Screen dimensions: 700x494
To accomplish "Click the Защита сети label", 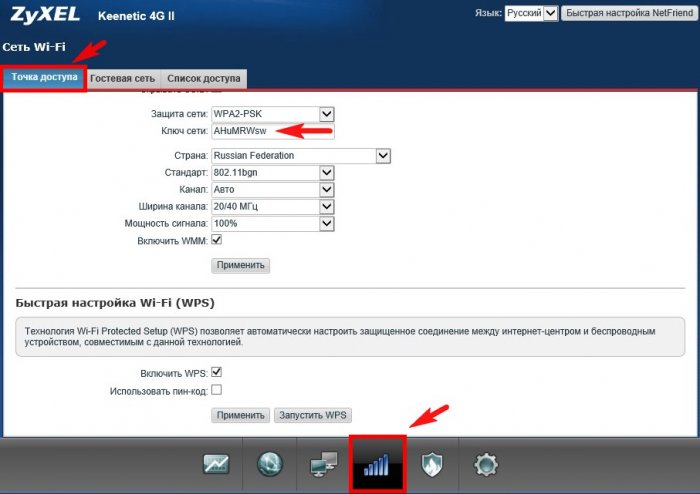I will pyautogui.click(x=179, y=114).
